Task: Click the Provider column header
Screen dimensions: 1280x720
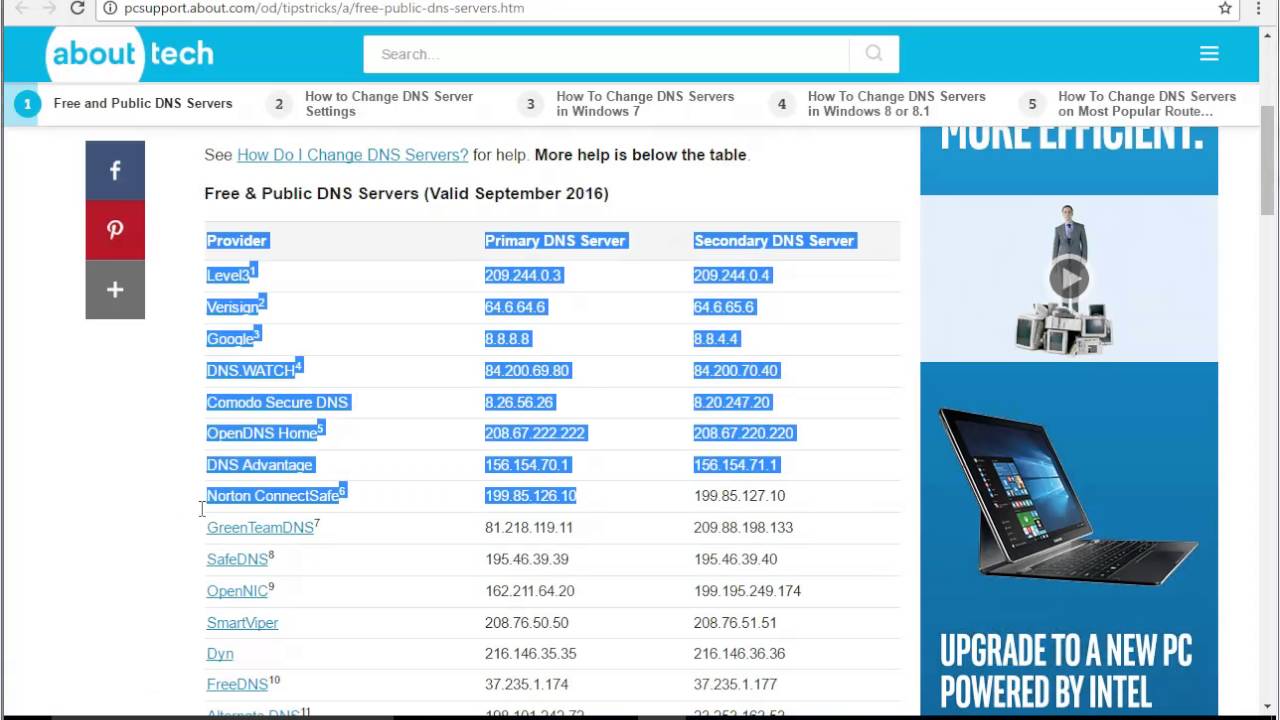Action: coord(237,241)
